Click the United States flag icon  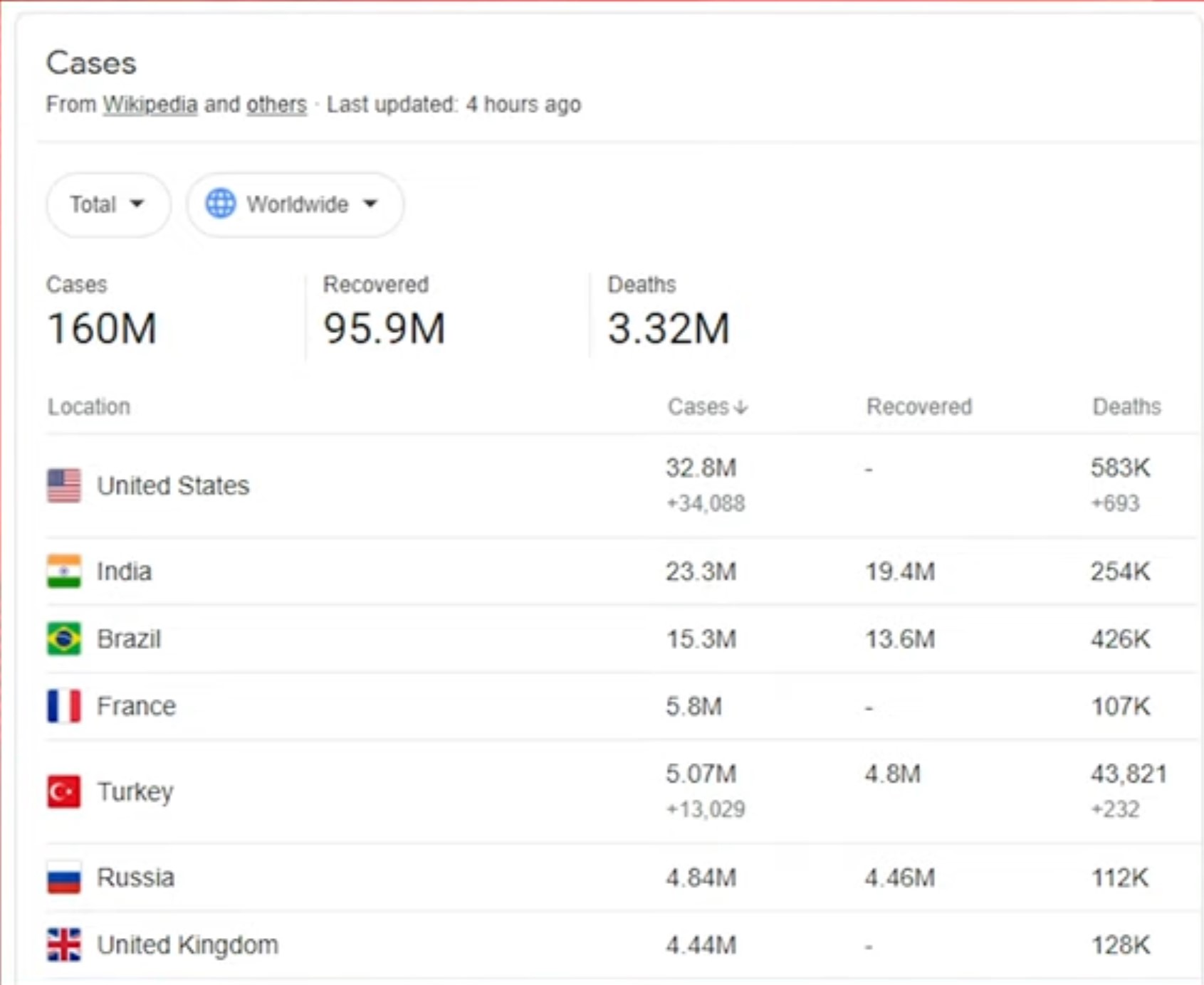[x=64, y=486]
